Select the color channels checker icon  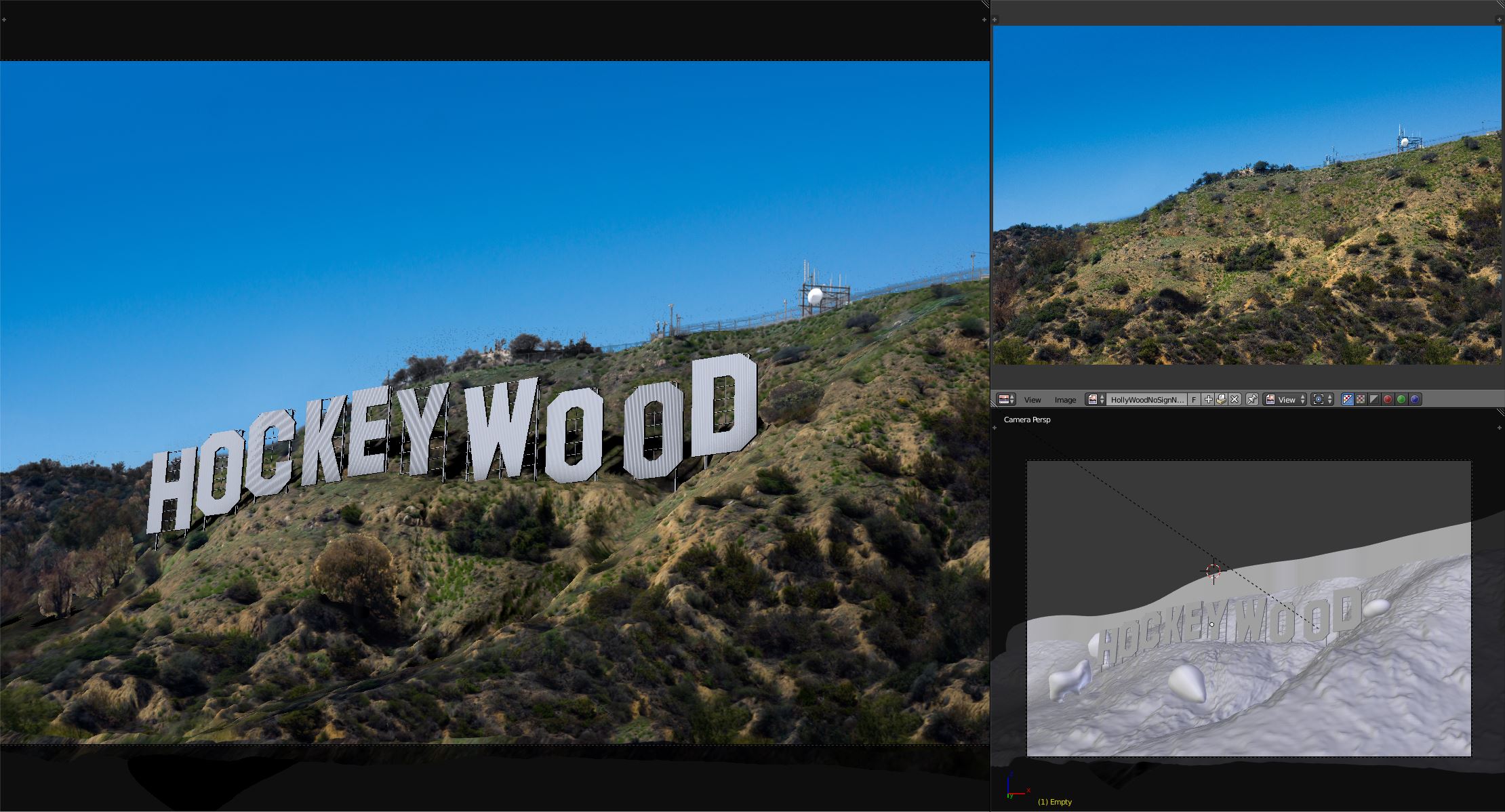pyautogui.click(x=1361, y=400)
